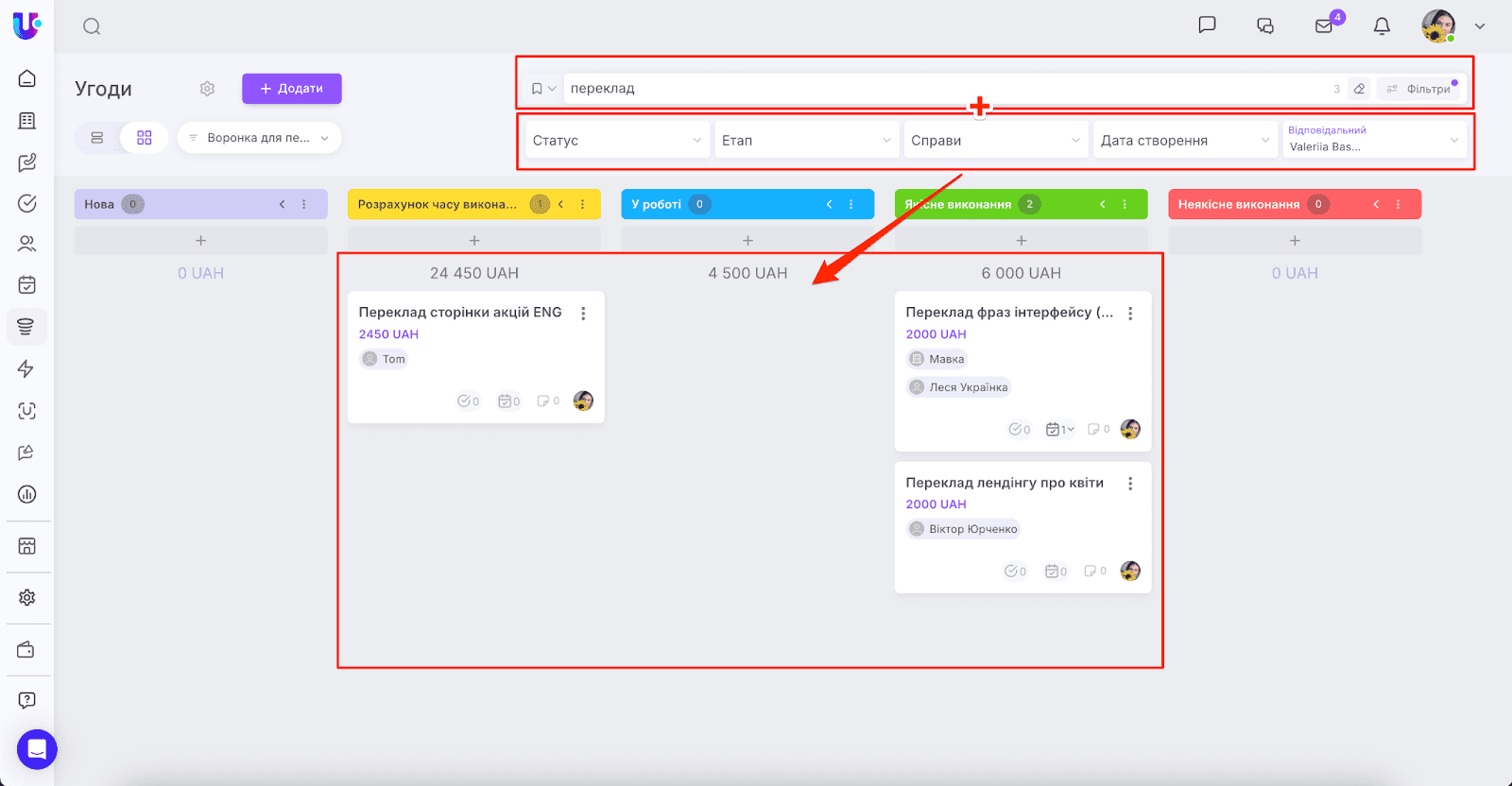The height and width of the screenshot is (786, 1512).
Task: Open the home section in the sidebar
Action: point(27,78)
